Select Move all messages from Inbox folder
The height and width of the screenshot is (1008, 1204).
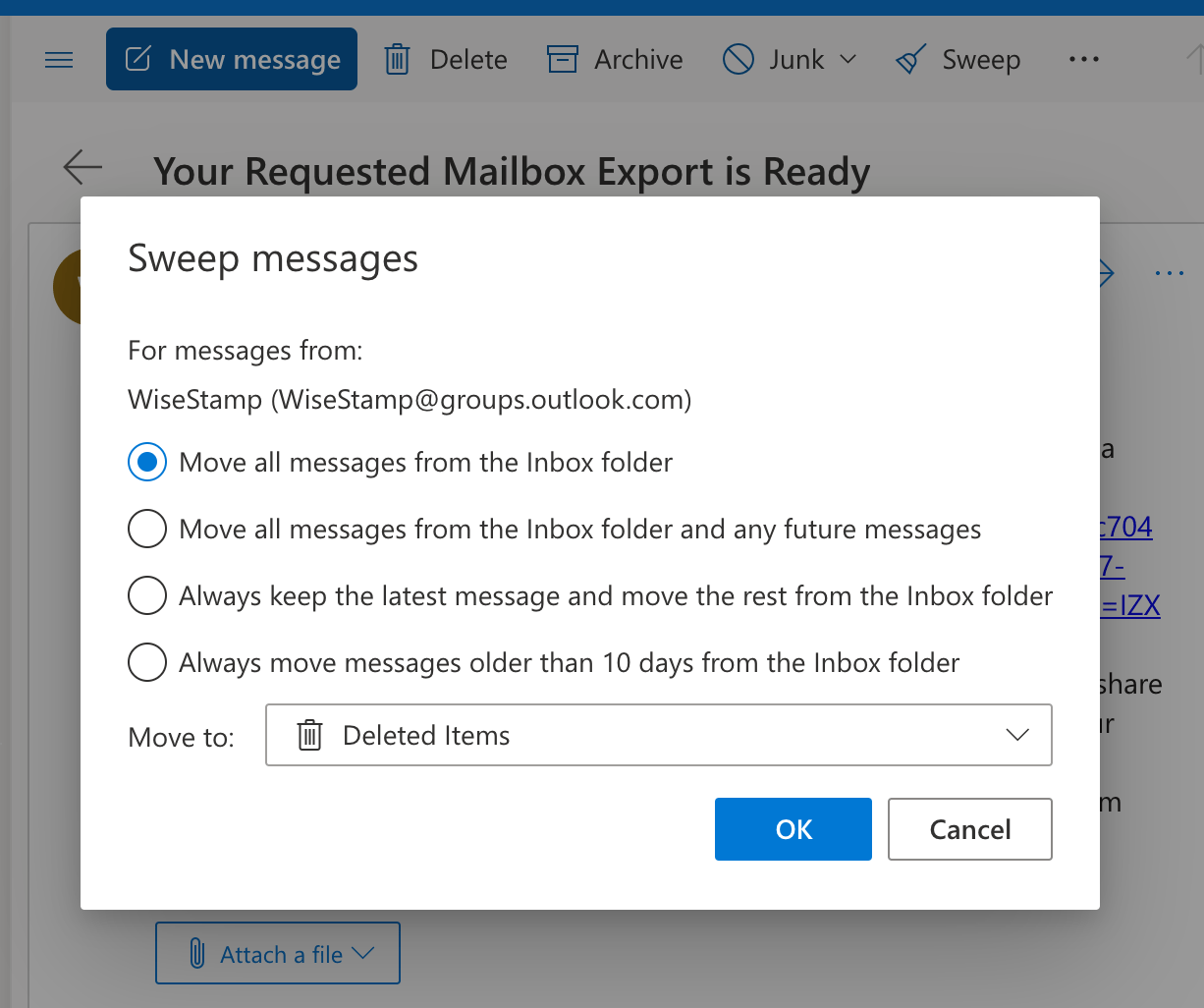coord(147,463)
